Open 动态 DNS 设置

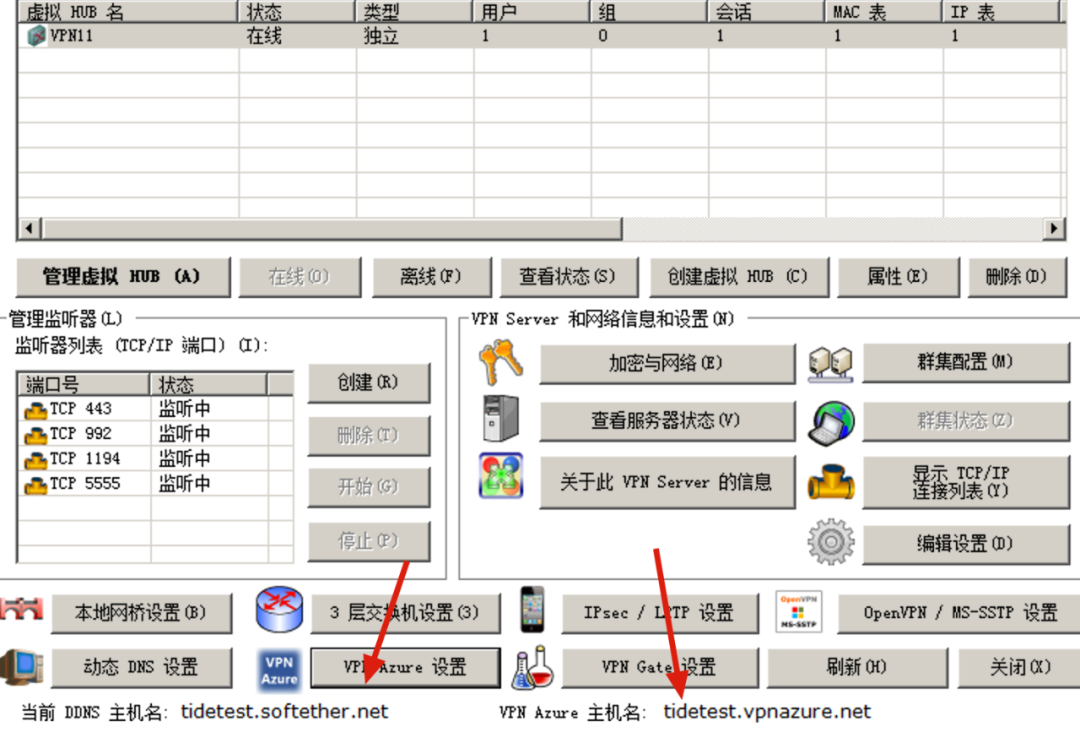(x=141, y=667)
